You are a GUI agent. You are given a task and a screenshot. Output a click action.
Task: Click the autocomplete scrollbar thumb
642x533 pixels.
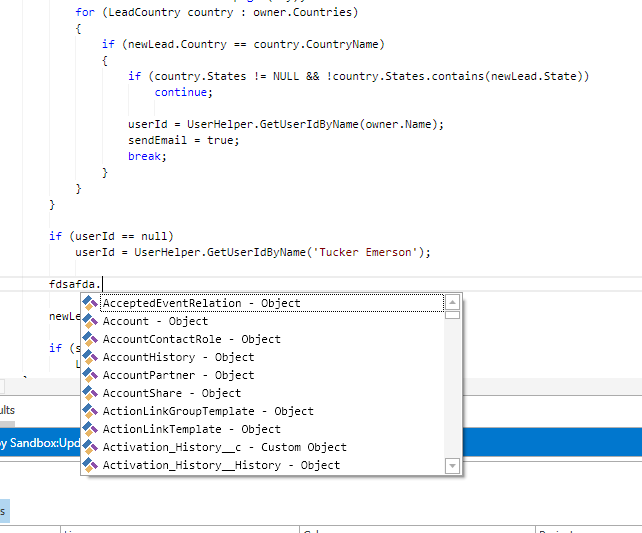click(x=452, y=315)
